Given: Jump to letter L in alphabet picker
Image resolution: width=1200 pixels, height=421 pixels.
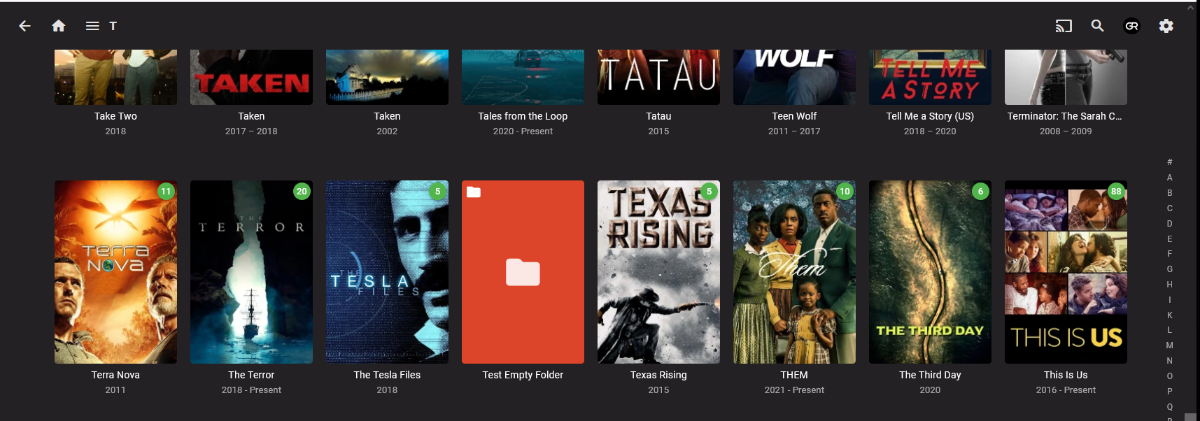Looking at the screenshot, I should coord(1170,330).
